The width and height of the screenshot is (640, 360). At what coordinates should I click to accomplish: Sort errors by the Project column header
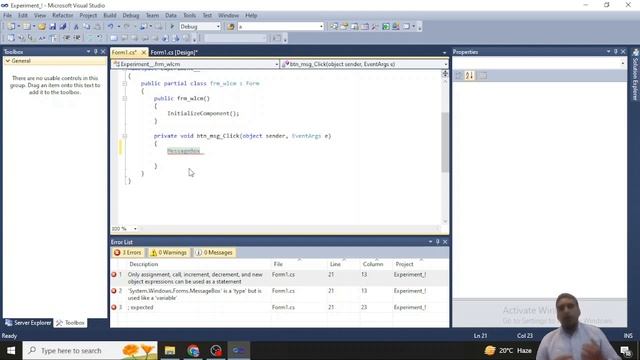click(x=404, y=264)
